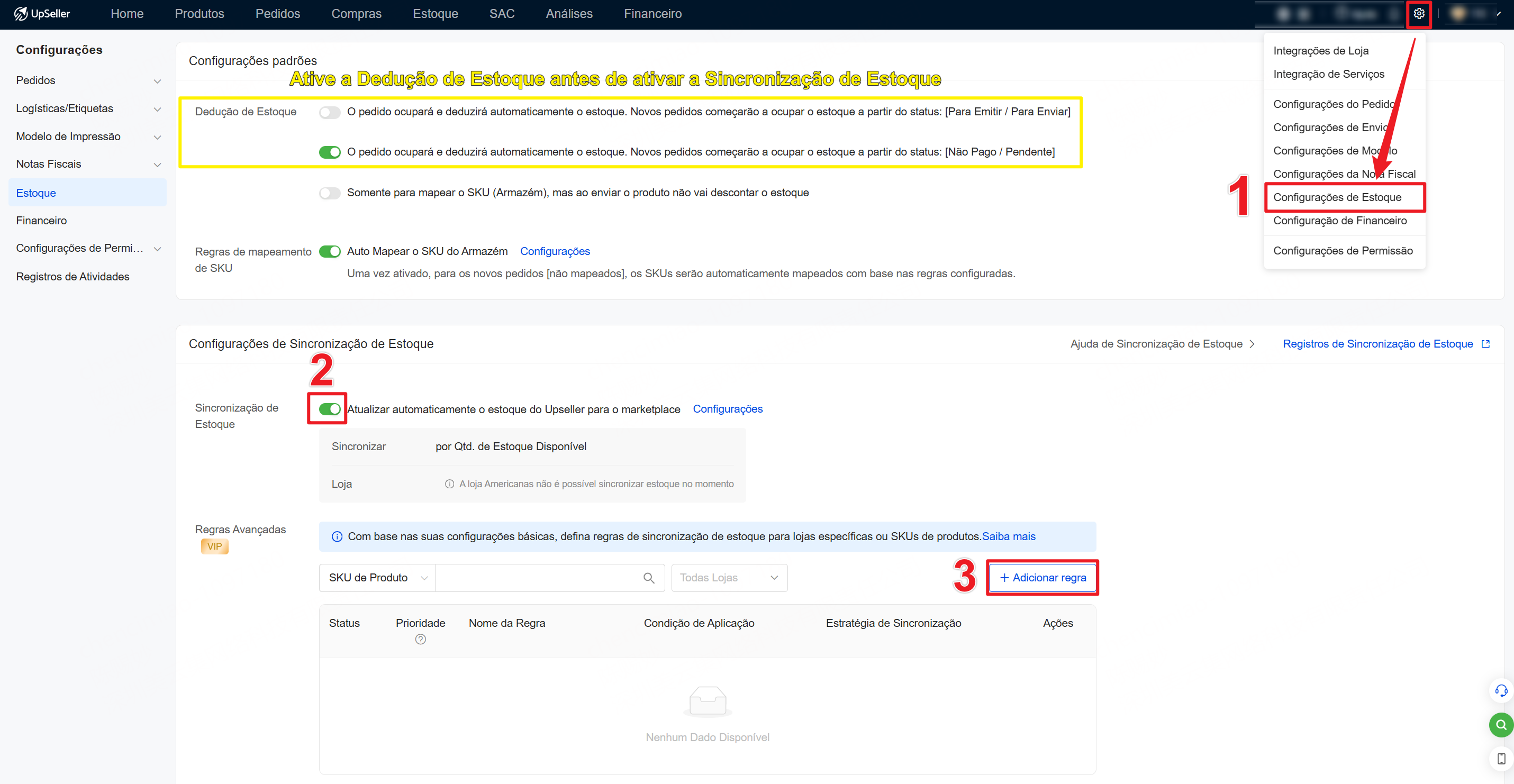The image size is (1514, 784).
Task: Disable the Sincronização de Estoque toggle
Action: click(x=330, y=409)
